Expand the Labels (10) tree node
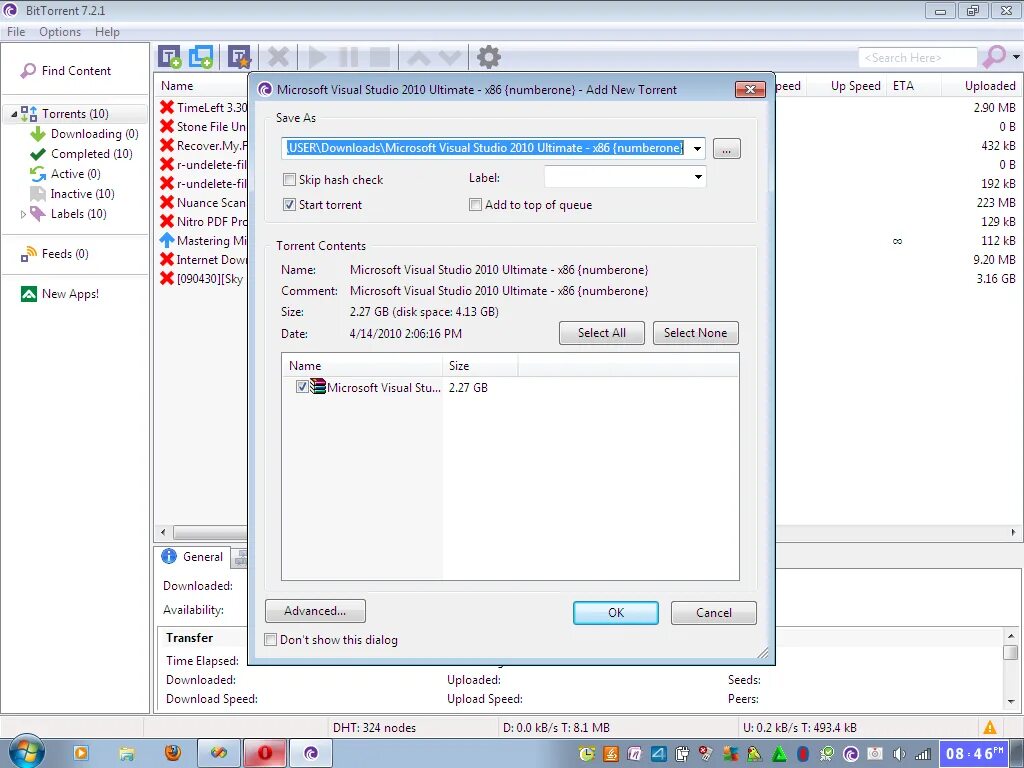1024x768 pixels. (23, 214)
